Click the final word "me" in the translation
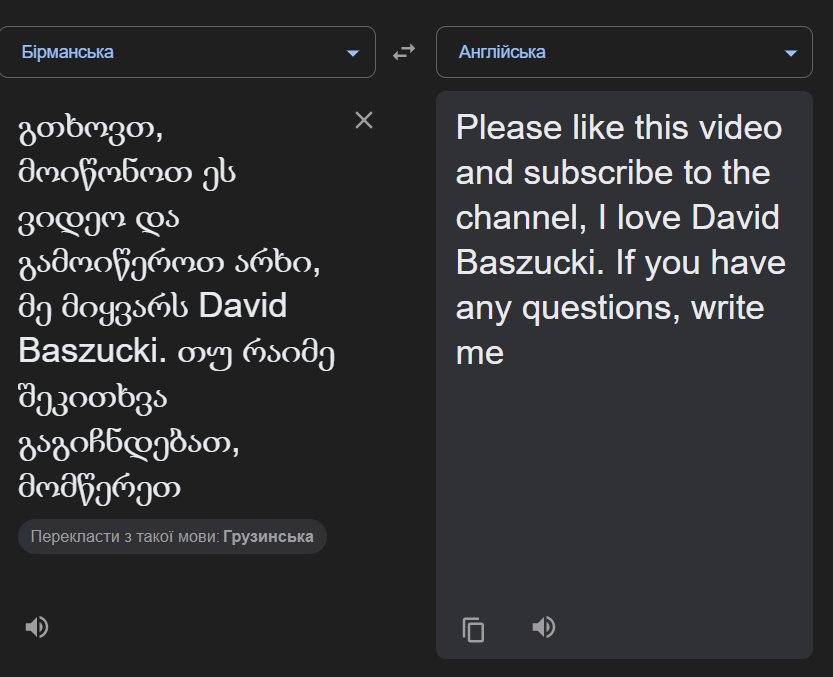 479,352
